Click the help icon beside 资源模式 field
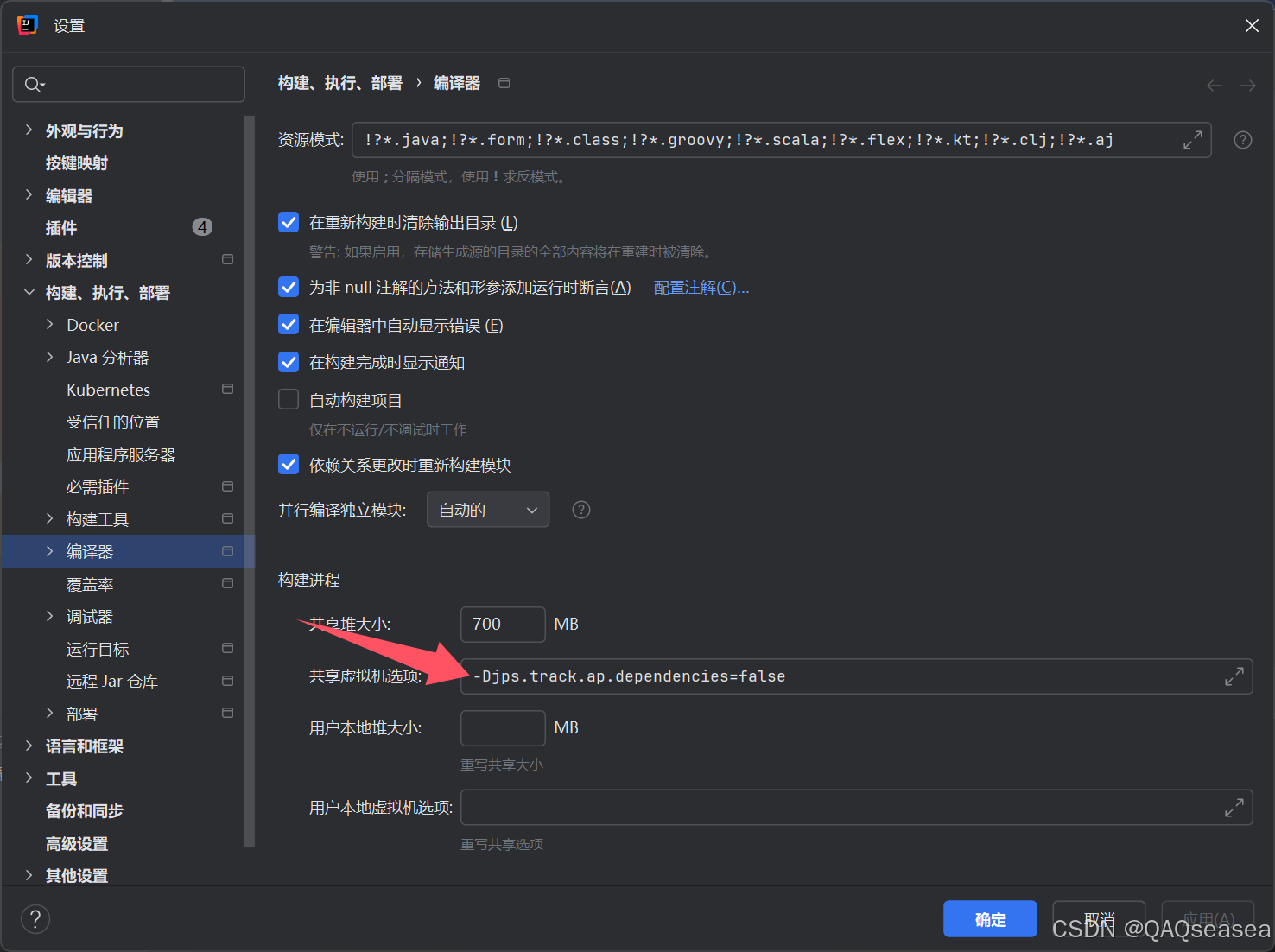The image size is (1275, 952). [x=1242, y=139]
